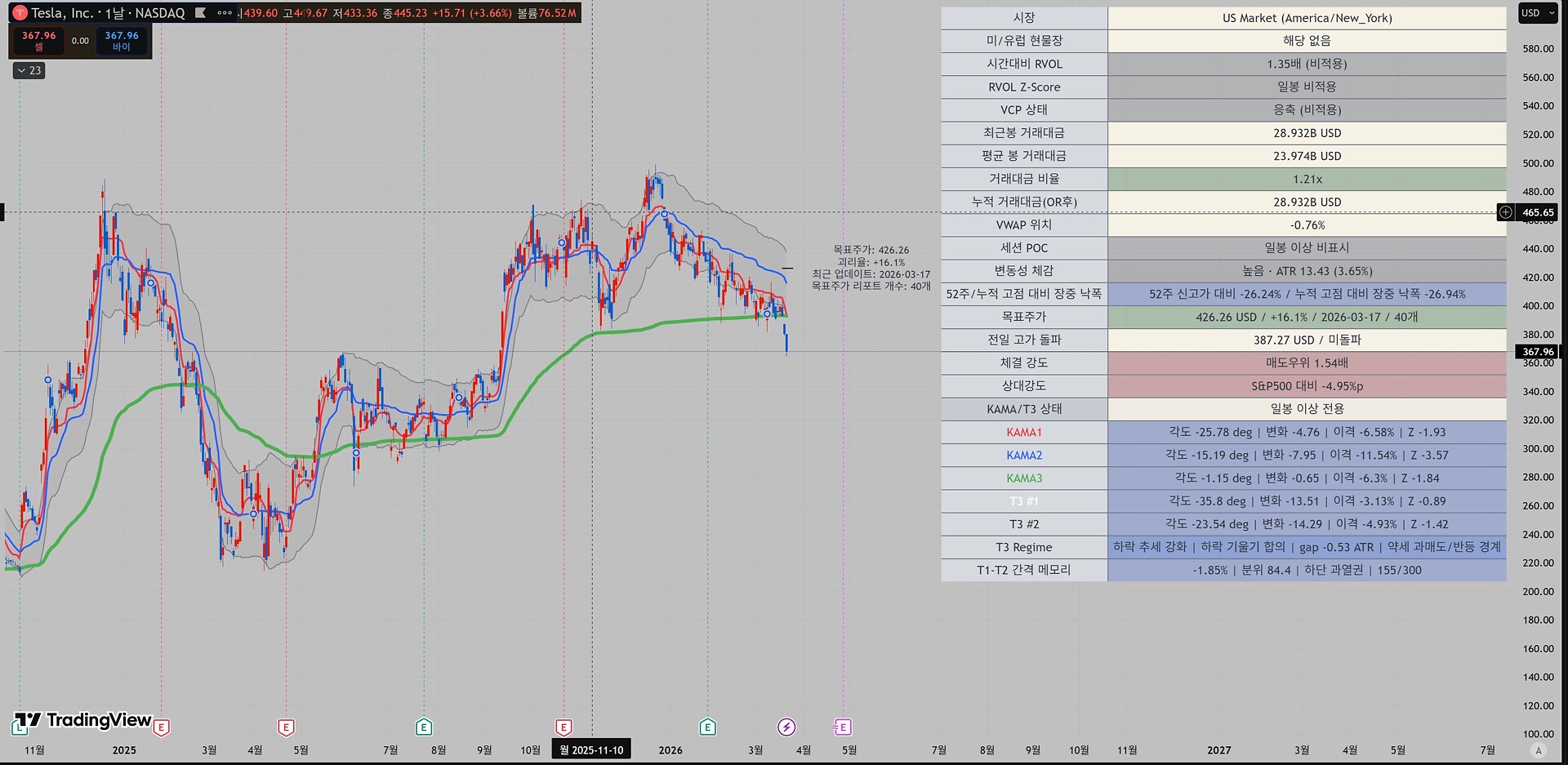Click the 'US Market (America/New_York)' cell
Screen dimensions: 1568x765
coord(1307,18)
